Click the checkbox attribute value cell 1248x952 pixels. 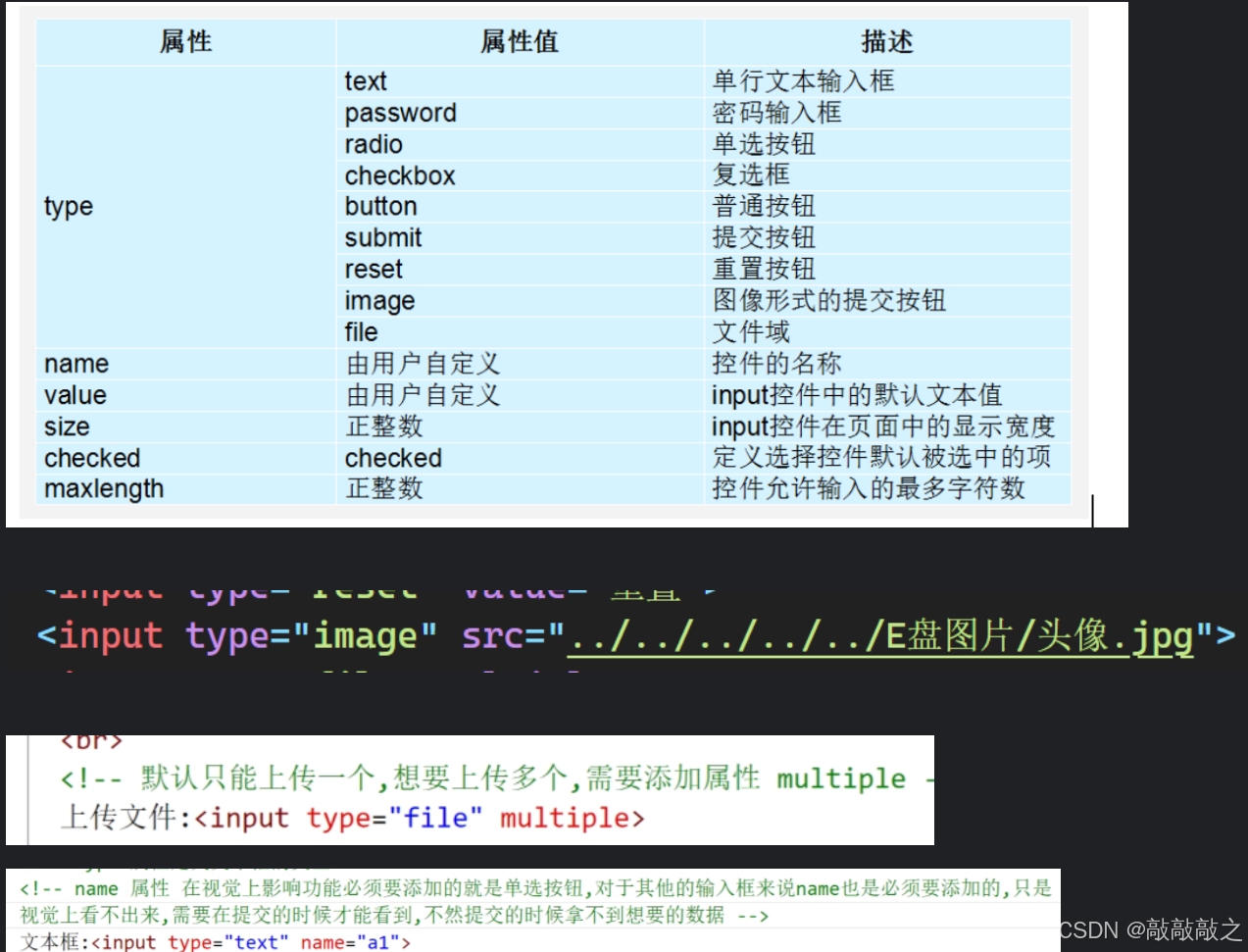400,175
